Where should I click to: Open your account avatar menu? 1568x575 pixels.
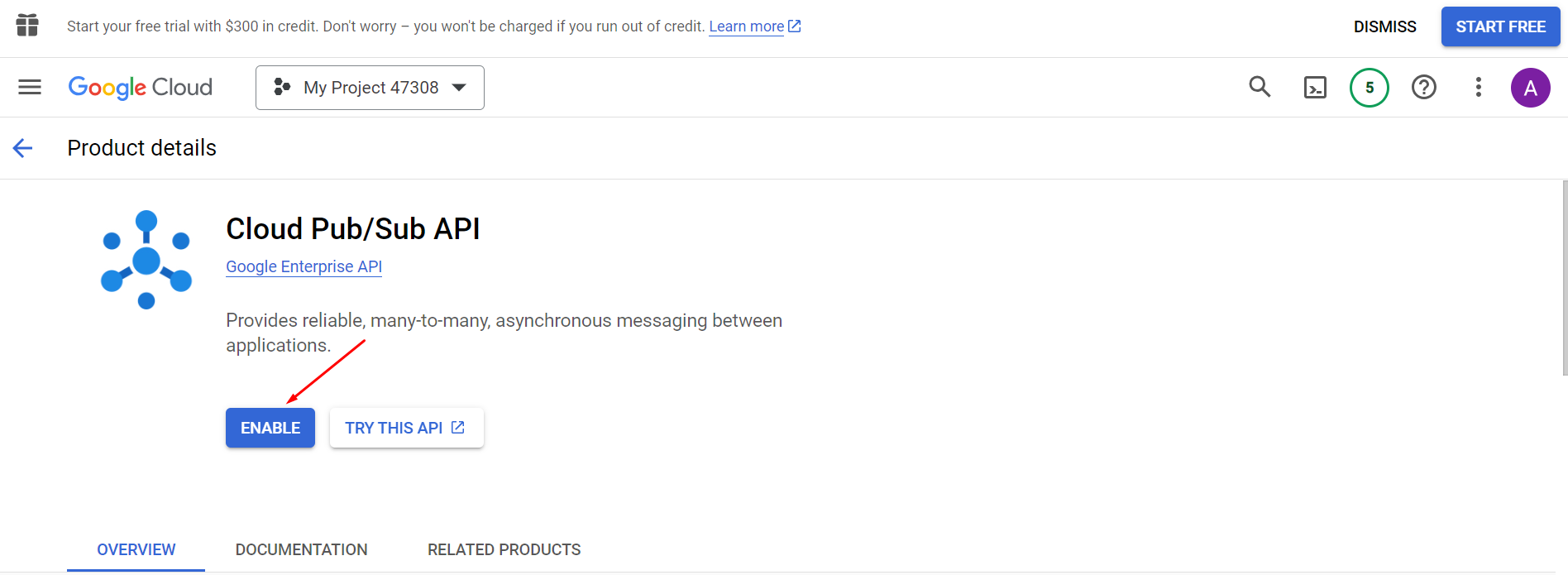[1531, 87]
